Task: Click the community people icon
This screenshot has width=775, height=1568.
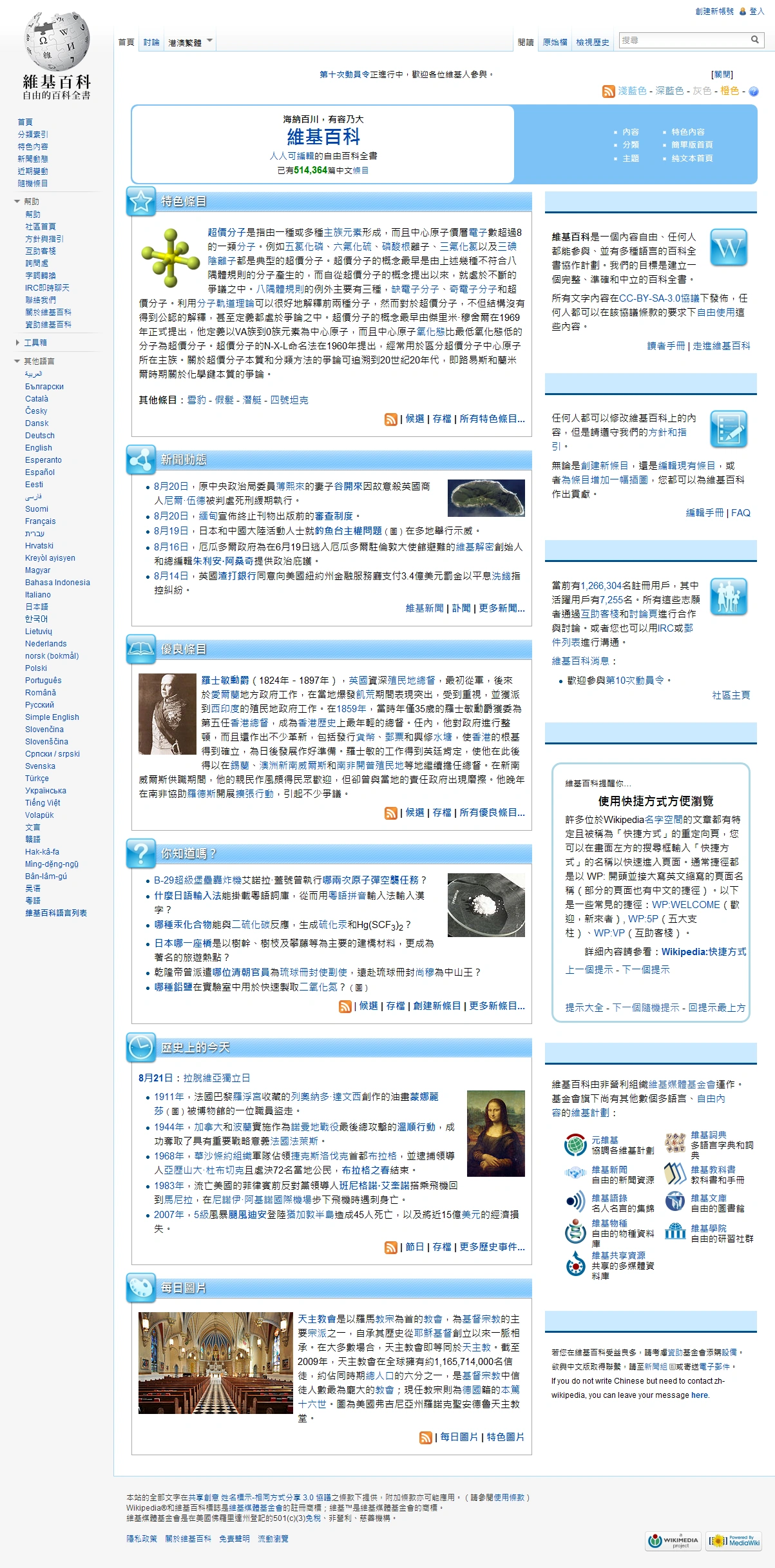Action: click(x=729, y=597)
